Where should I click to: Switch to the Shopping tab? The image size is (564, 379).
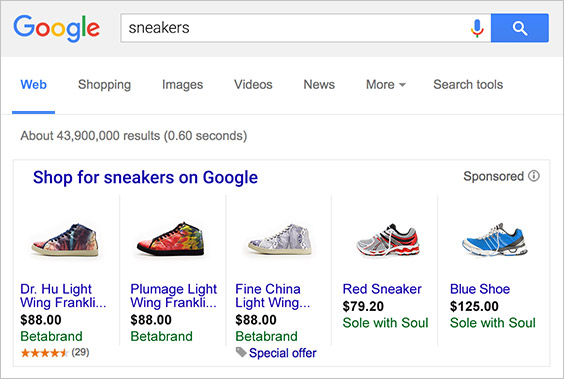coord(104,85)
